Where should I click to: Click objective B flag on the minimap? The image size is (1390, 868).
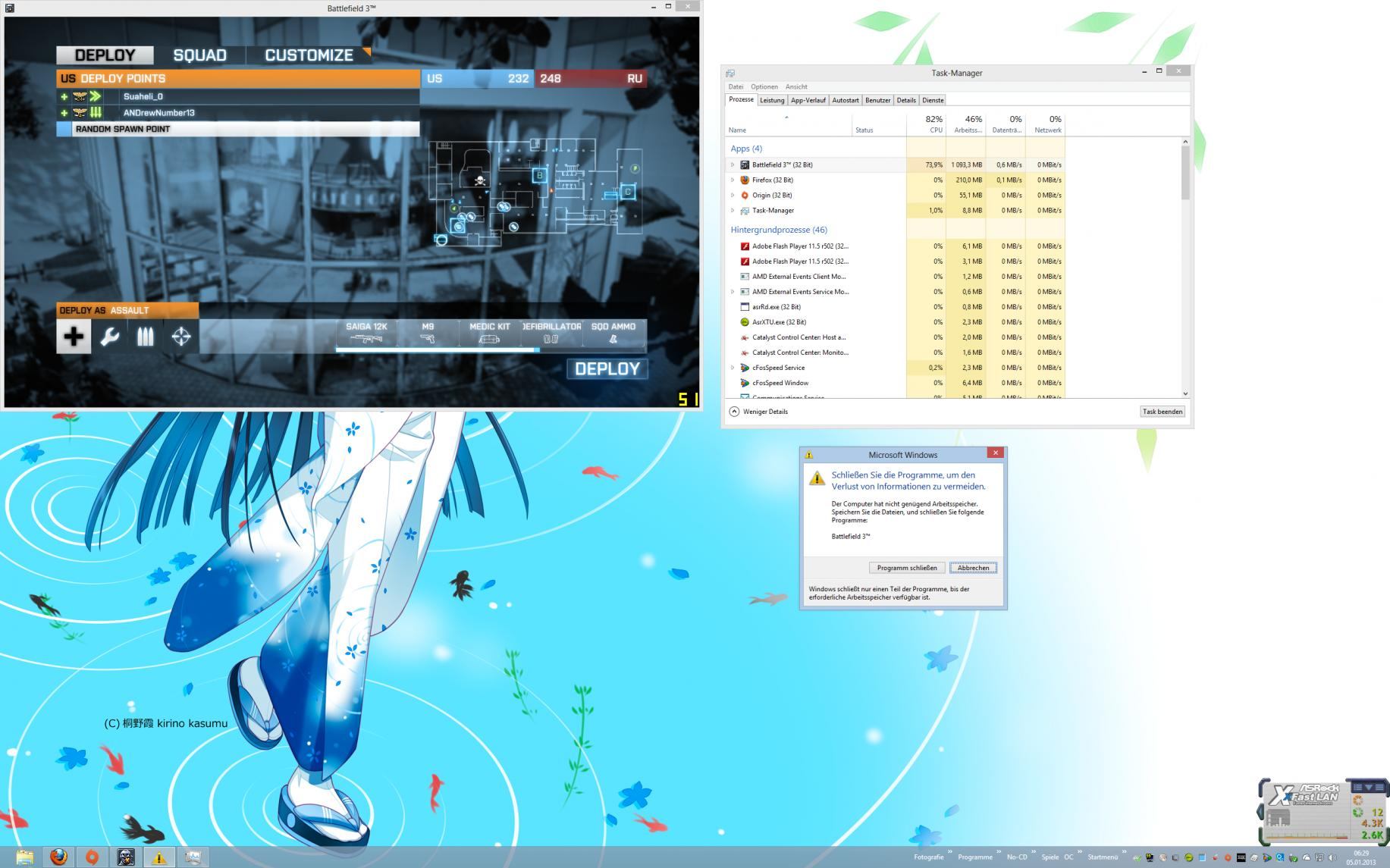[539, 175]
